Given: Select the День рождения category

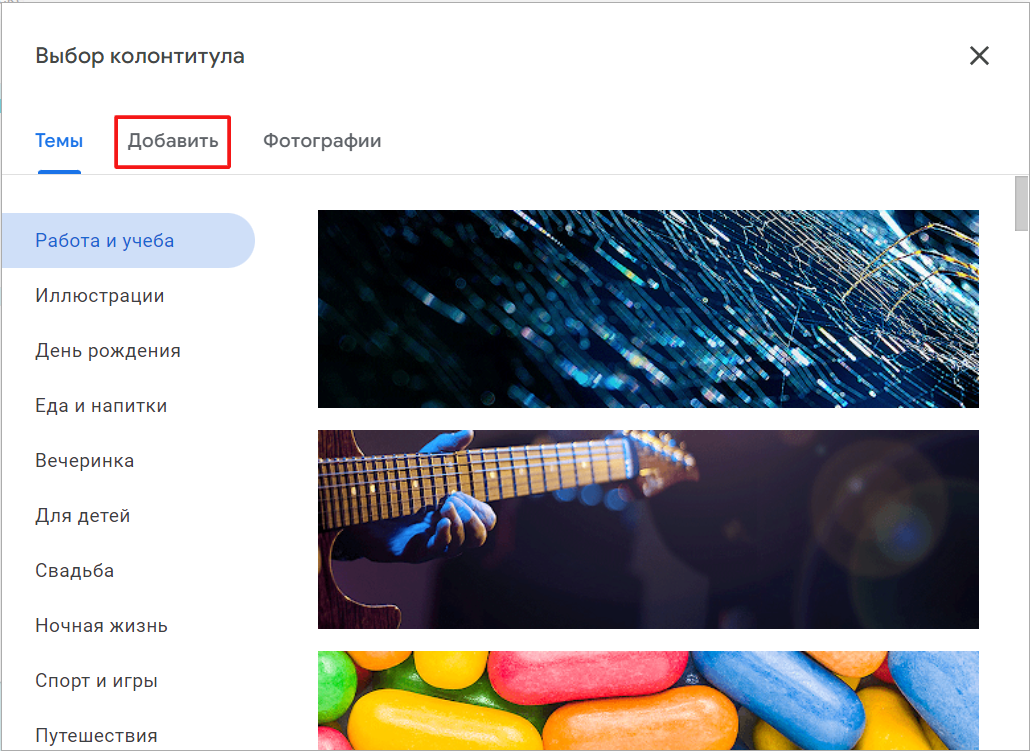Looking at the screenshot, I should [108, 350].
